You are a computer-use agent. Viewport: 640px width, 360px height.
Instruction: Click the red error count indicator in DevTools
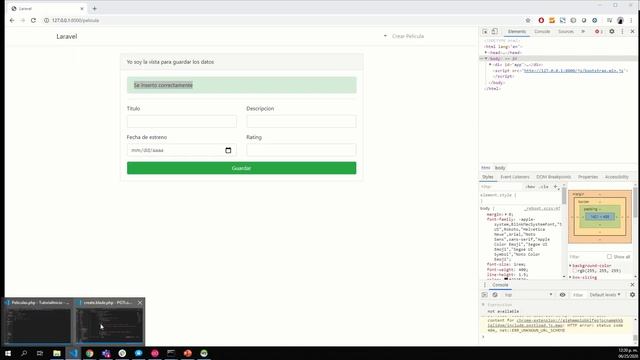pyautogui.click(x=598, y=31)
